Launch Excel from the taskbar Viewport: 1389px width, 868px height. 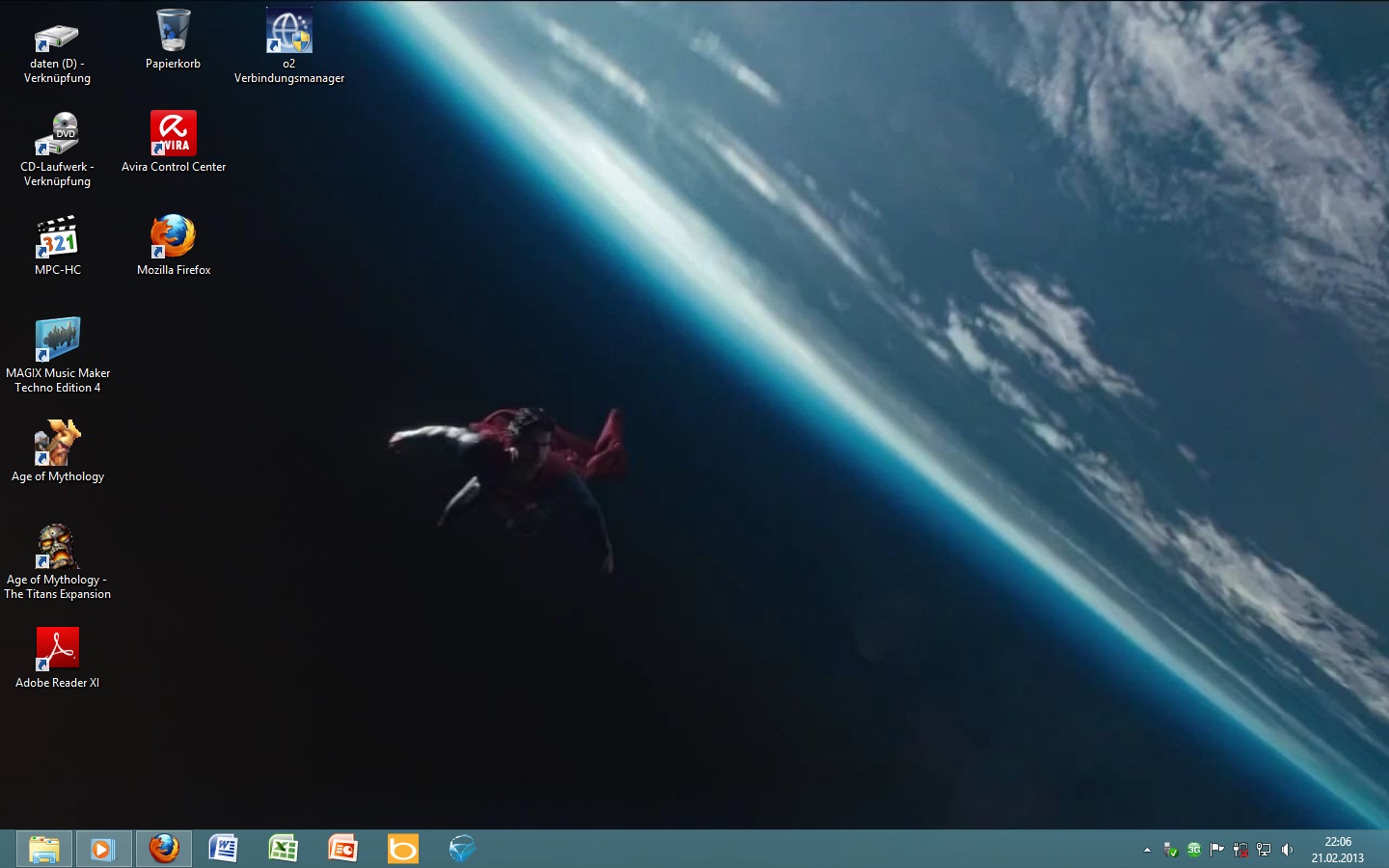[x=283, y=849]
